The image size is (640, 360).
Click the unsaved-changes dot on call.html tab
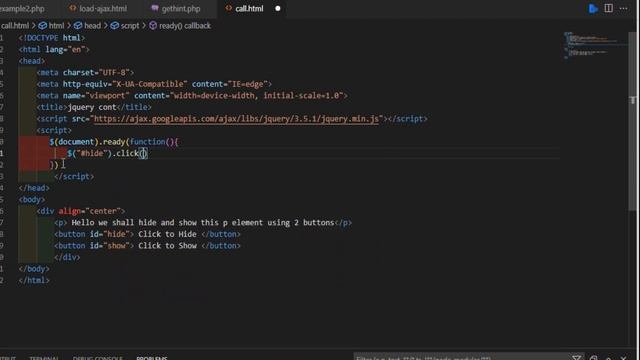pyautogui.click(x=278, y=8)
